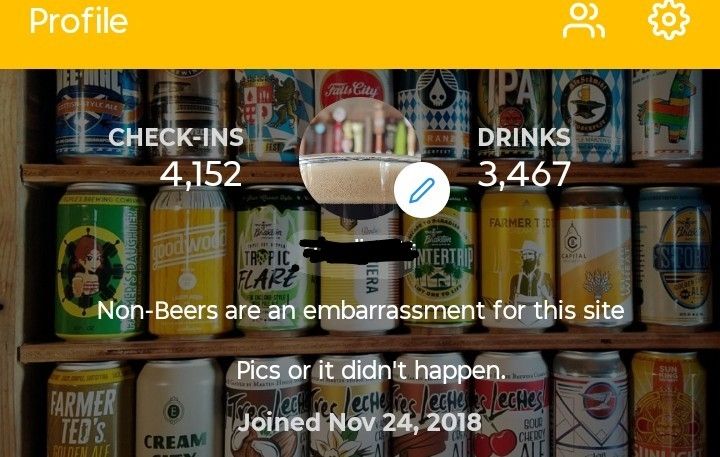
Task: Tap the Profile header title
Action: coord(79,21)
